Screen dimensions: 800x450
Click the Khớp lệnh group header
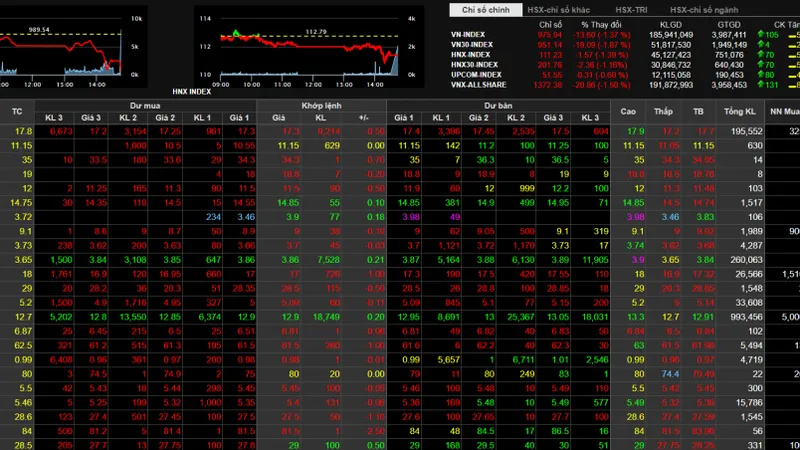(x=321, y=106)
